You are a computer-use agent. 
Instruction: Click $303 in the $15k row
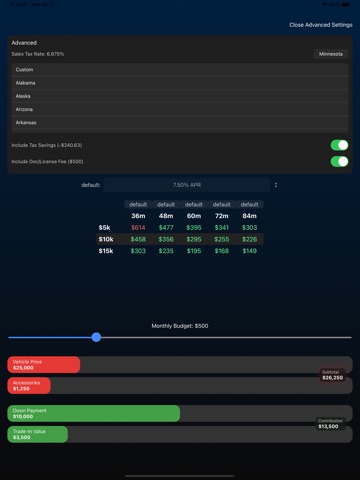pos(138,251)
